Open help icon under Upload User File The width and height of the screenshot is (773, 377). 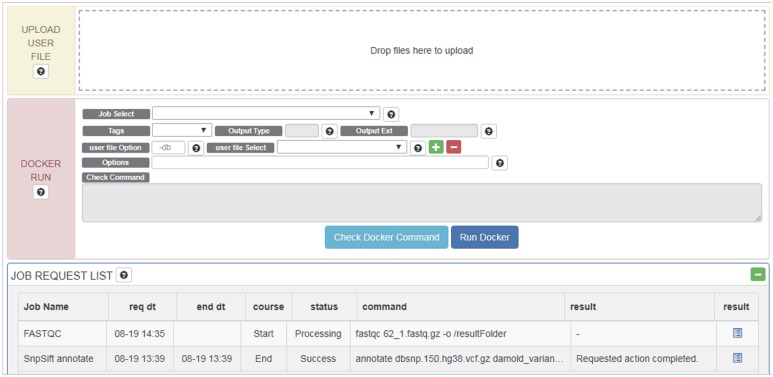(x=41, y=72)
